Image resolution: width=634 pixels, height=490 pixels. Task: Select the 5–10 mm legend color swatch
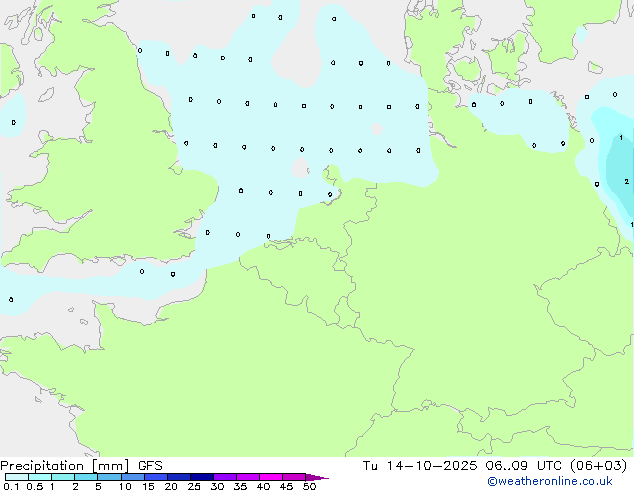click(x=109, y=477)
